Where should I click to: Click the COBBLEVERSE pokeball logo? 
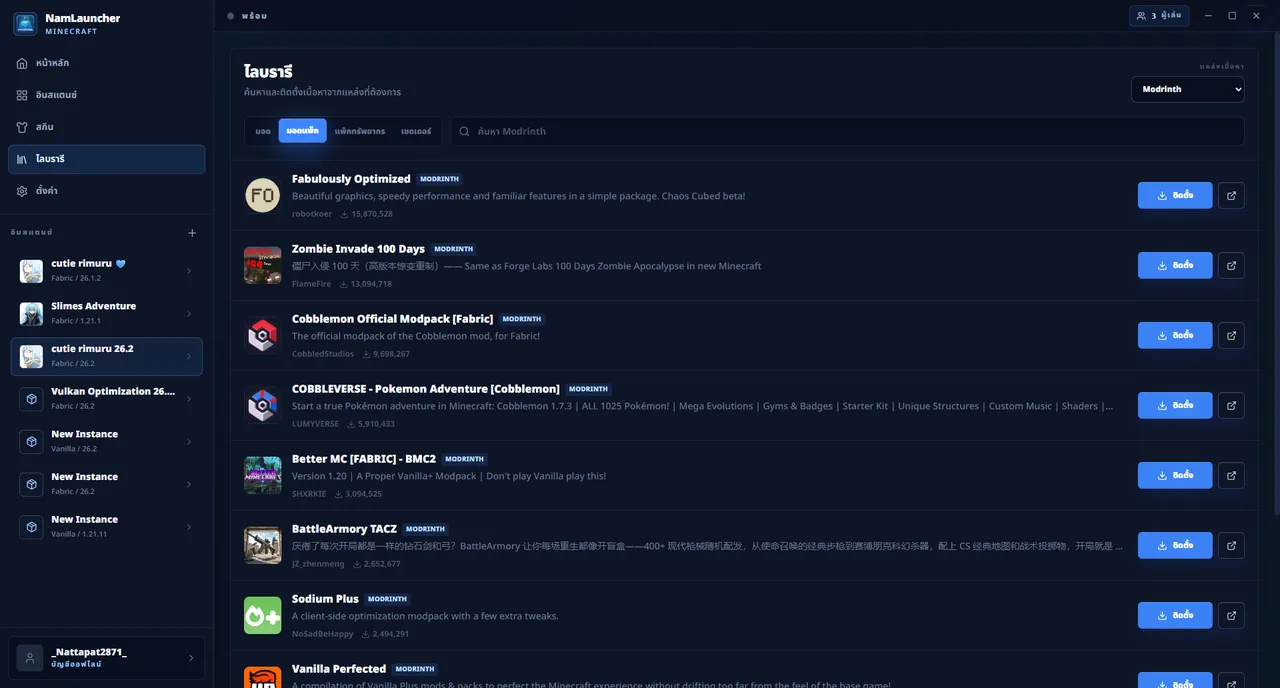(x=263, y=405)
